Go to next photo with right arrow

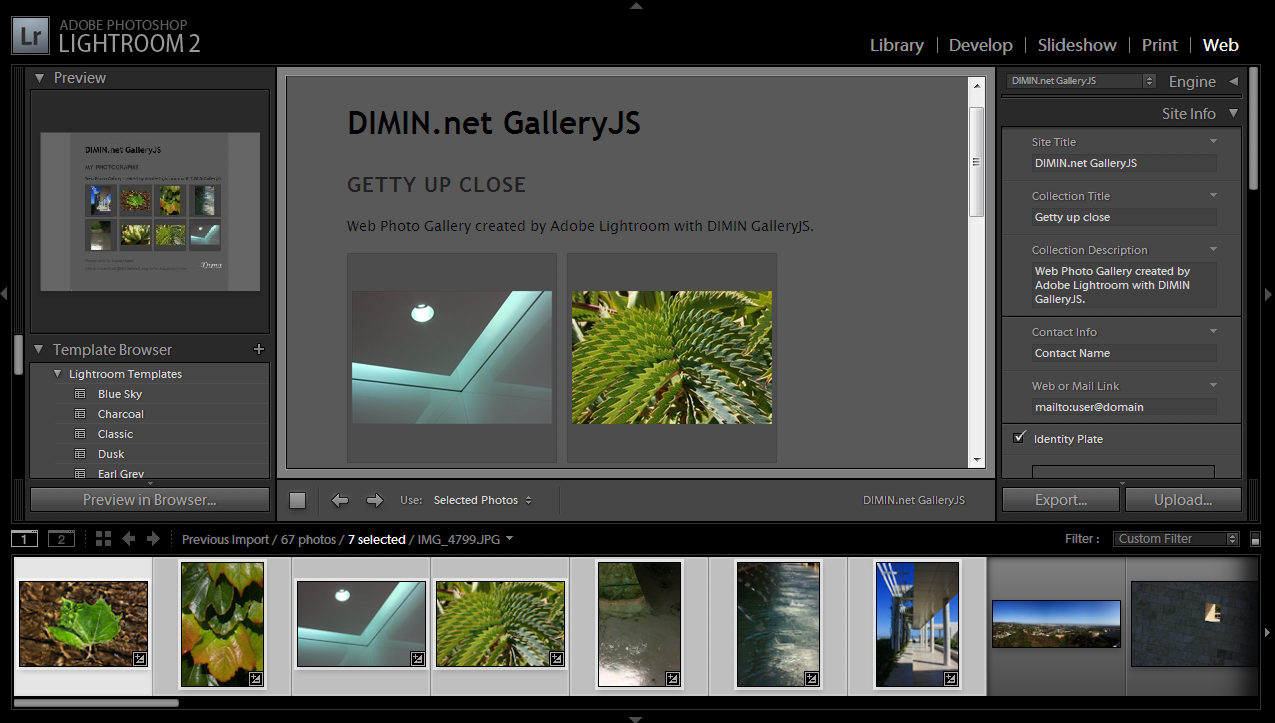(x=375, y=500)
